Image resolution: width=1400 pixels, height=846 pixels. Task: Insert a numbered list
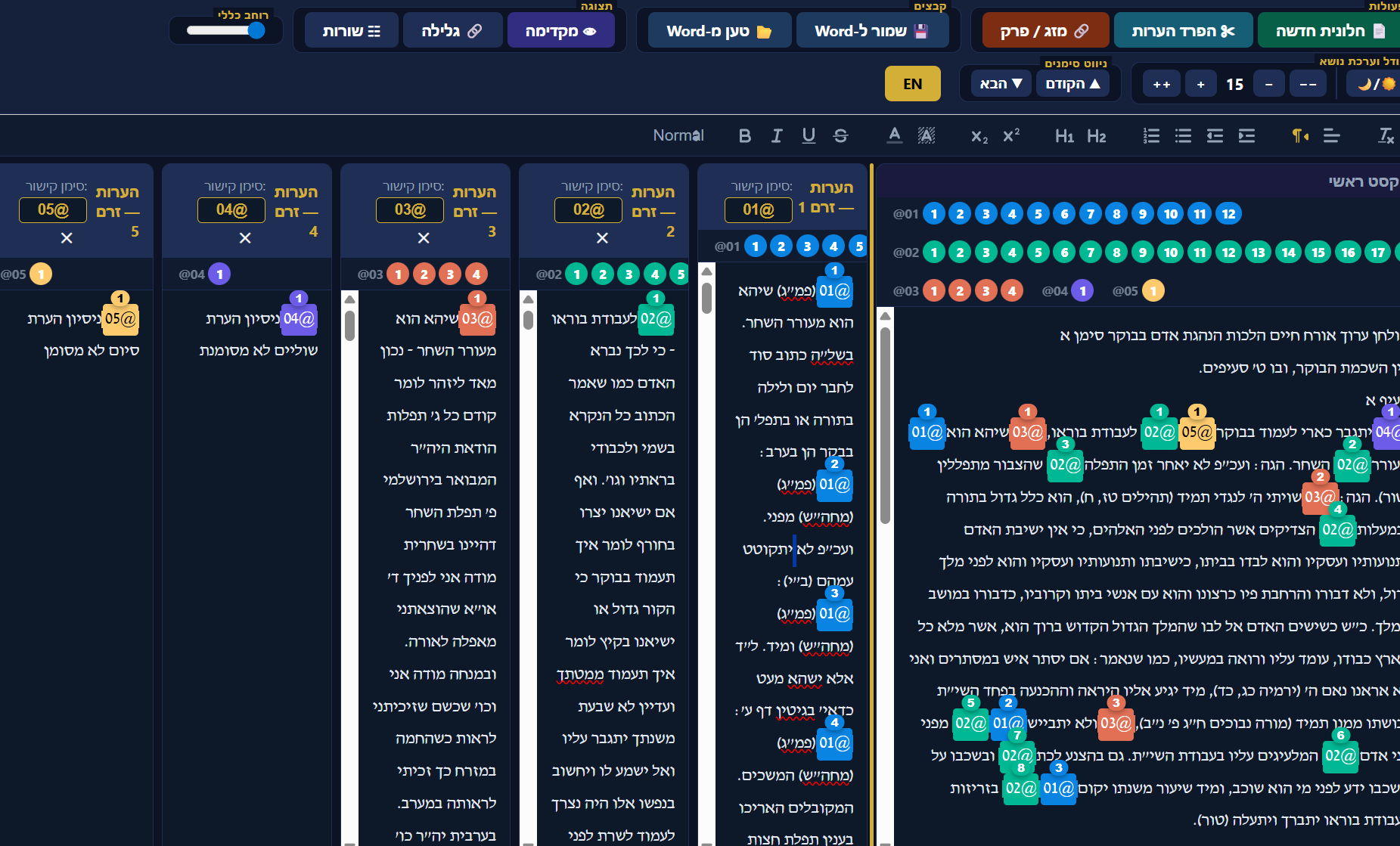[1151, 135]
